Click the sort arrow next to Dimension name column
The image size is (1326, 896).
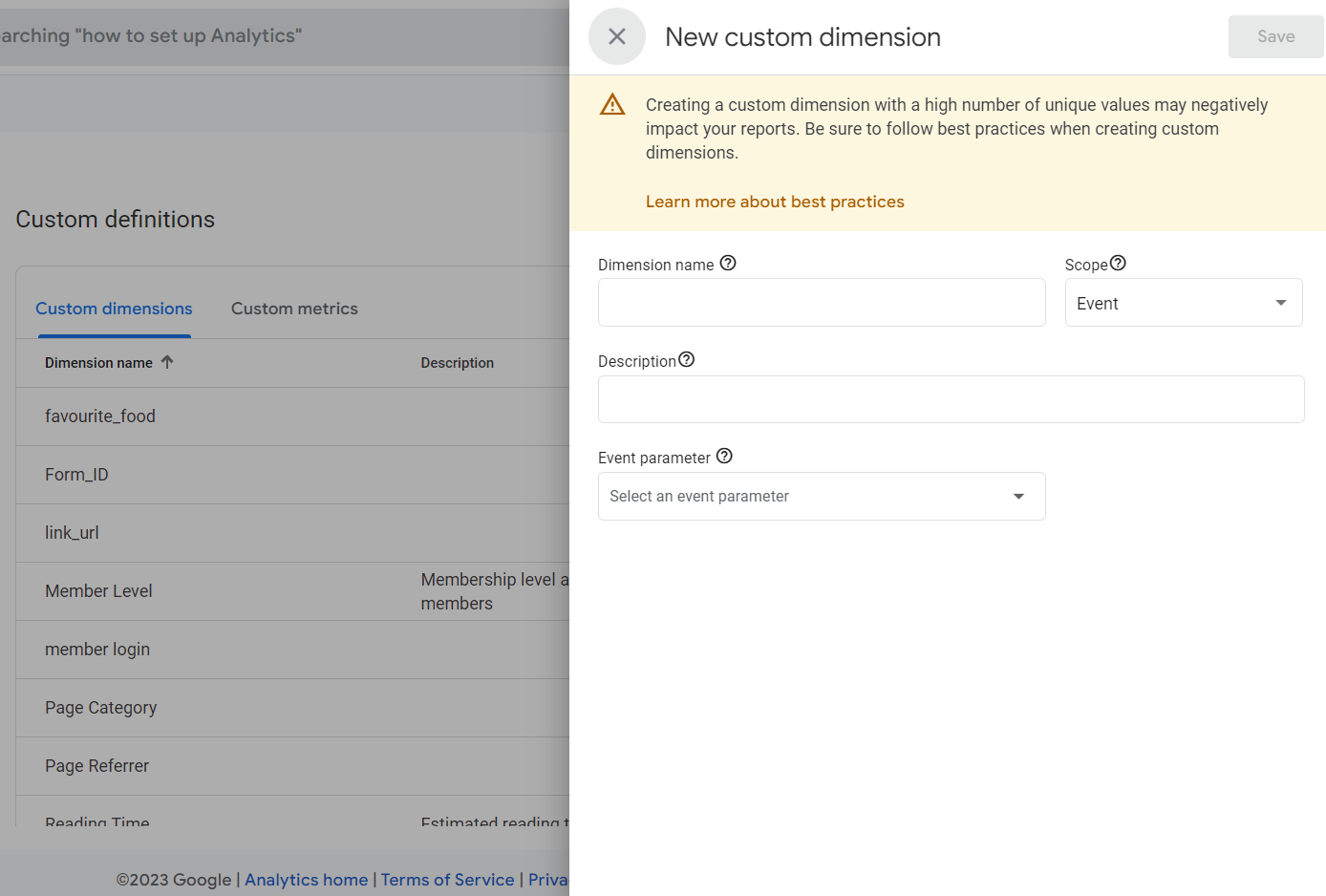coord(167,362)
